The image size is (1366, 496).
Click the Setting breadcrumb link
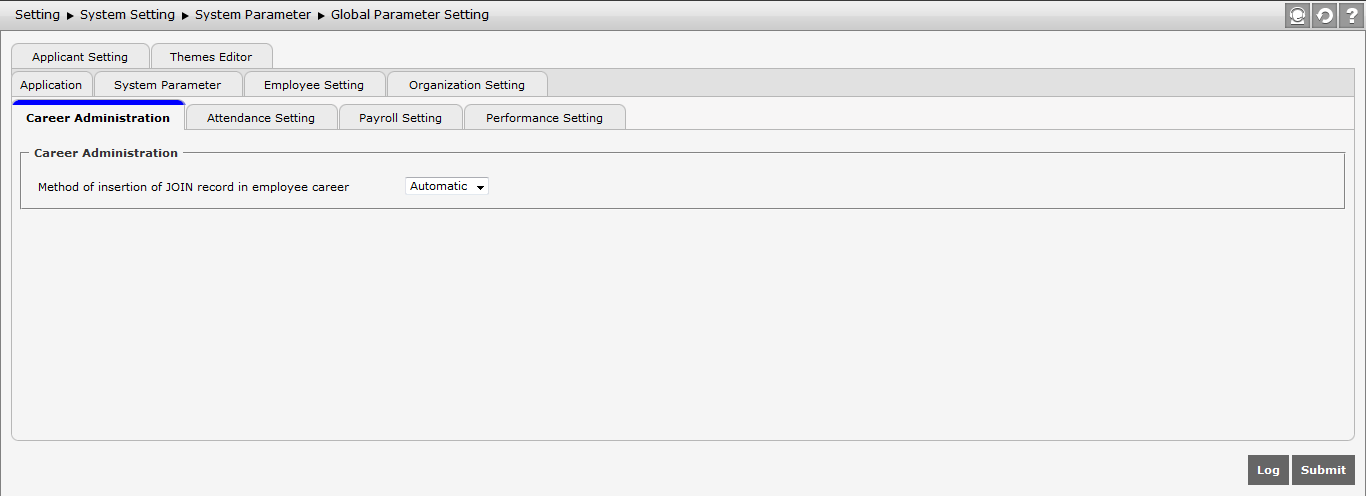click(x=37, y=15)
